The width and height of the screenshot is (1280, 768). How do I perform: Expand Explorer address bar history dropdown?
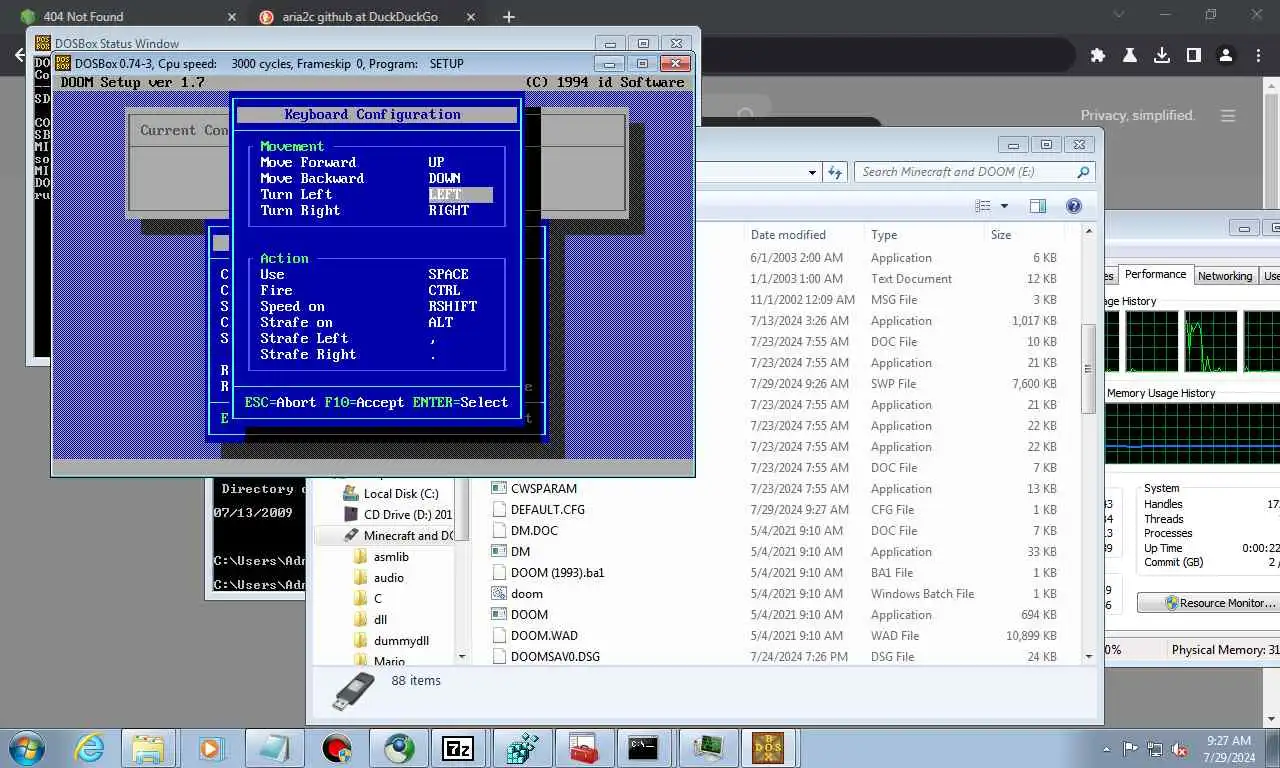[x=813, y=172]
